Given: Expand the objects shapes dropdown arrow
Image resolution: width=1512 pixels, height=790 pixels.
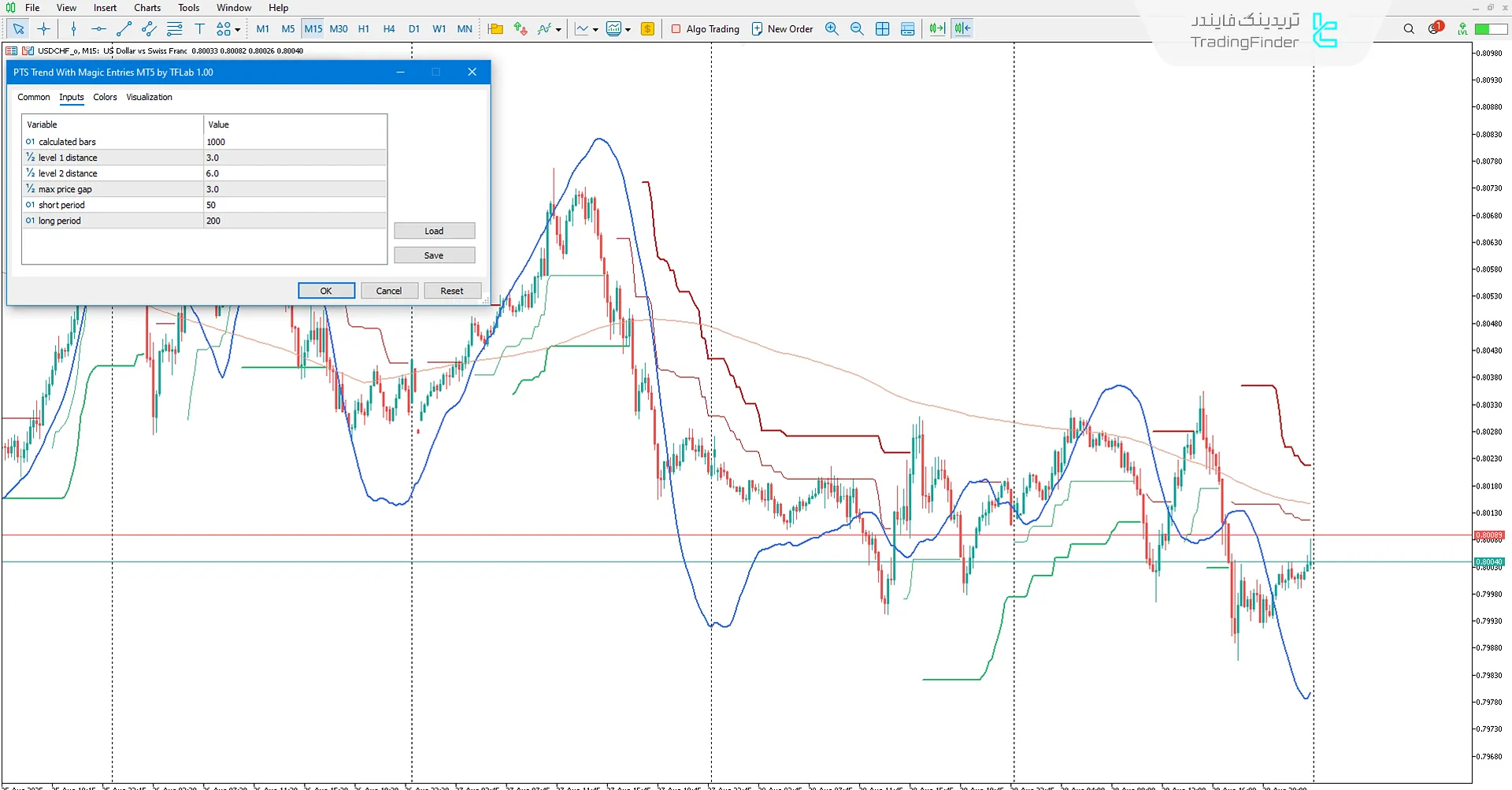Looking at the screenshot, I should click(237, 30).
